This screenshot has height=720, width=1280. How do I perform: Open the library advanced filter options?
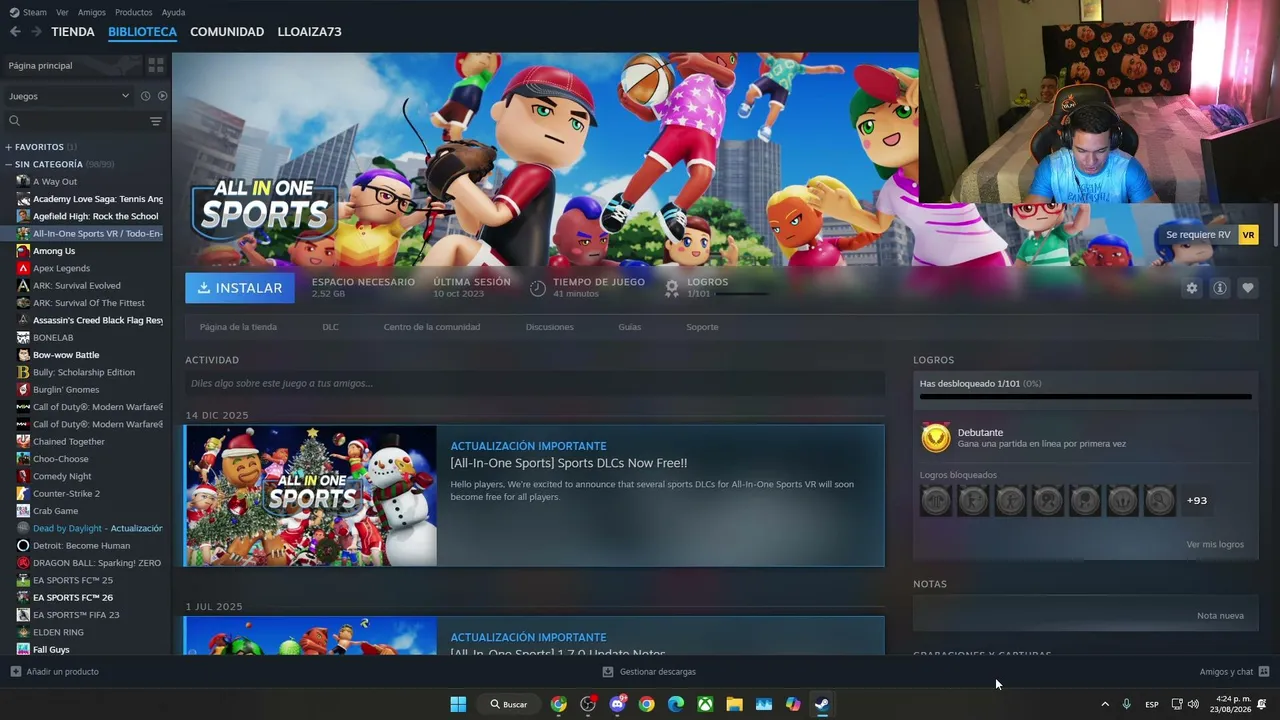156,121
